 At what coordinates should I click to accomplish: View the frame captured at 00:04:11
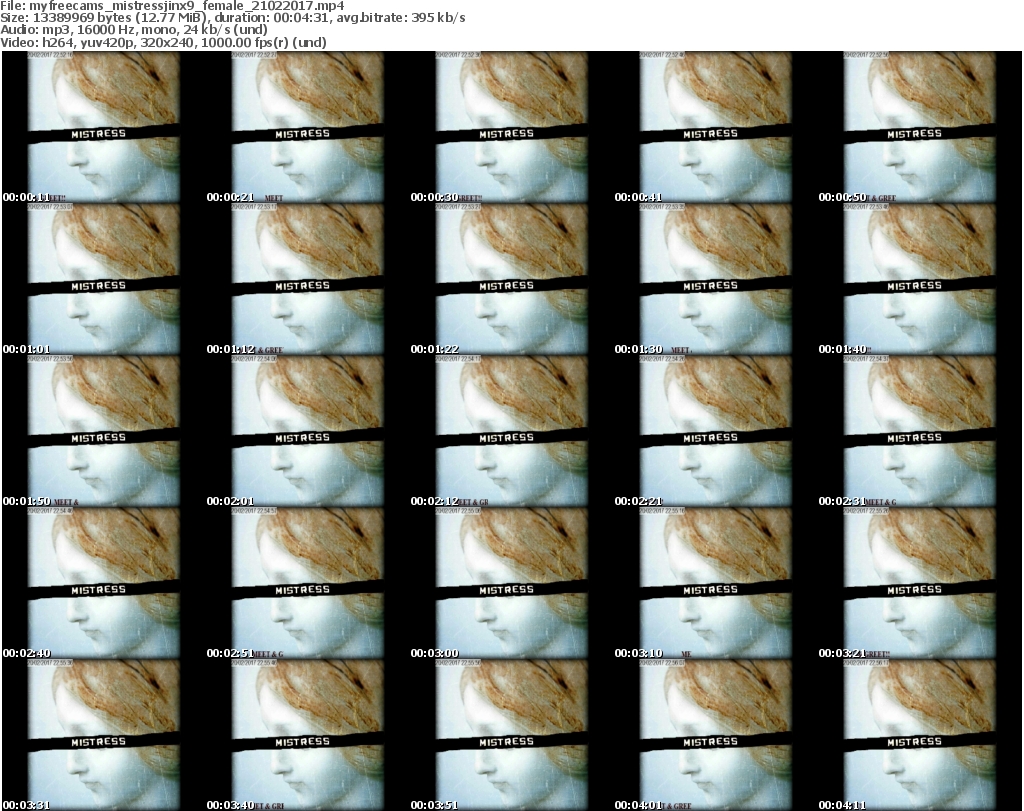tap(920, 735)
